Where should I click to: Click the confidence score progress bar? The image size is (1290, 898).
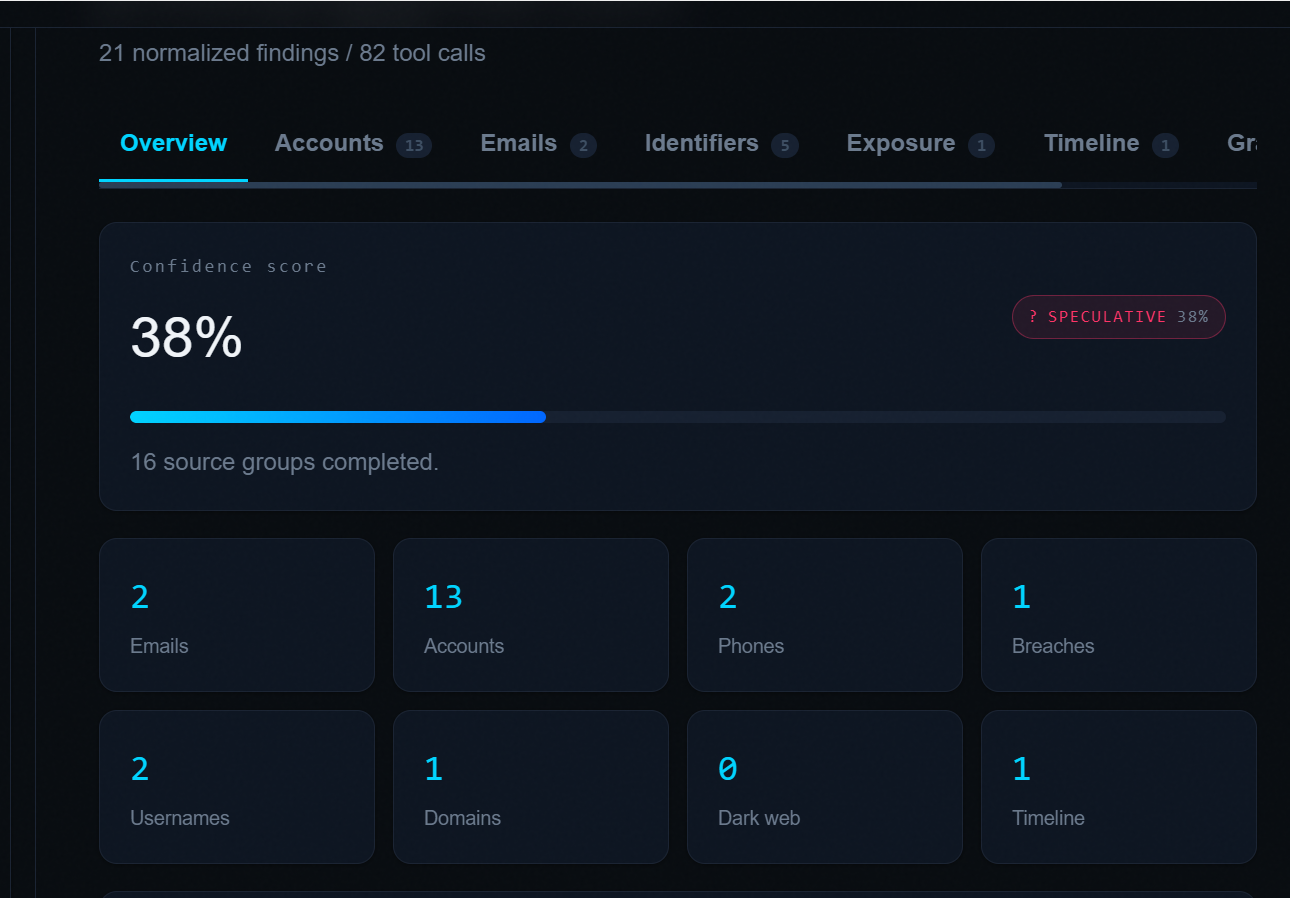pos(678,417)
